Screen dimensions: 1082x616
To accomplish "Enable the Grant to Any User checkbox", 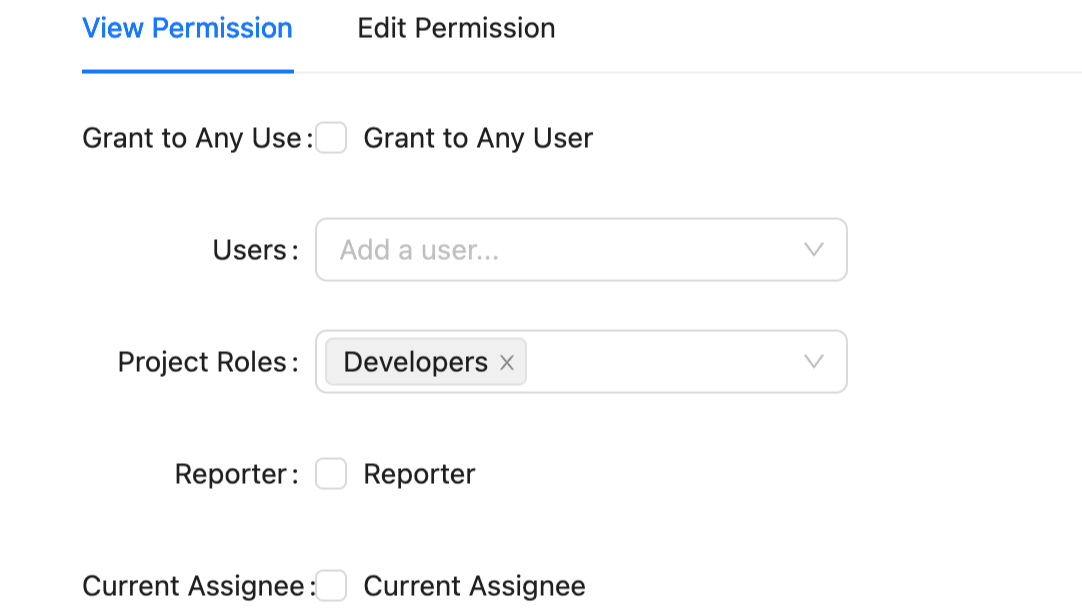I will click(331, 138).
